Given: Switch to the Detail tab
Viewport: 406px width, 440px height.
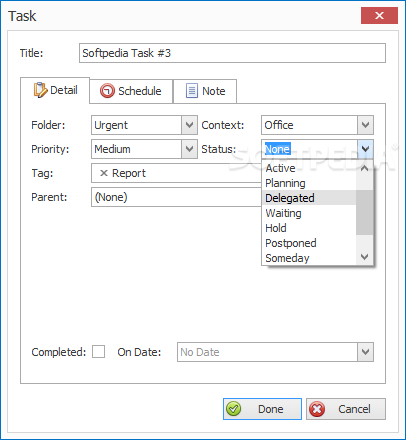Looking at the screenshot, I should coord(55,90).
